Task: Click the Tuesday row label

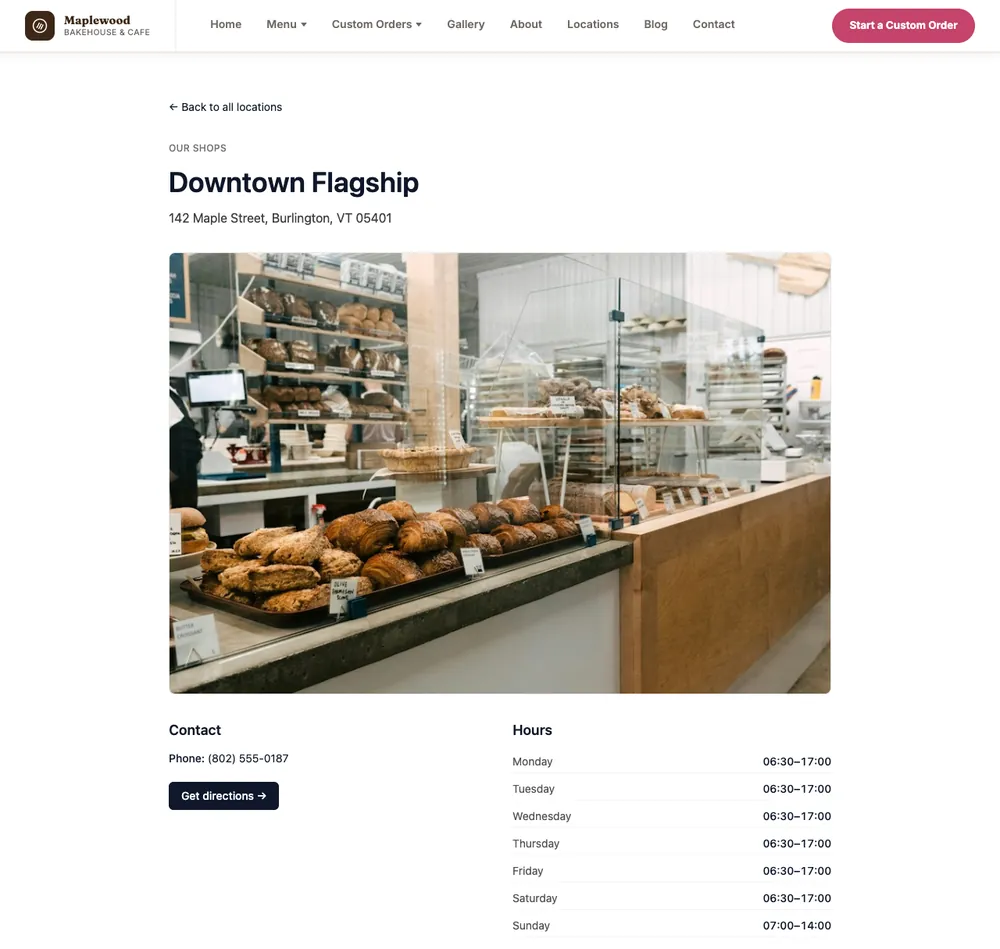Action: click(533, 789)
